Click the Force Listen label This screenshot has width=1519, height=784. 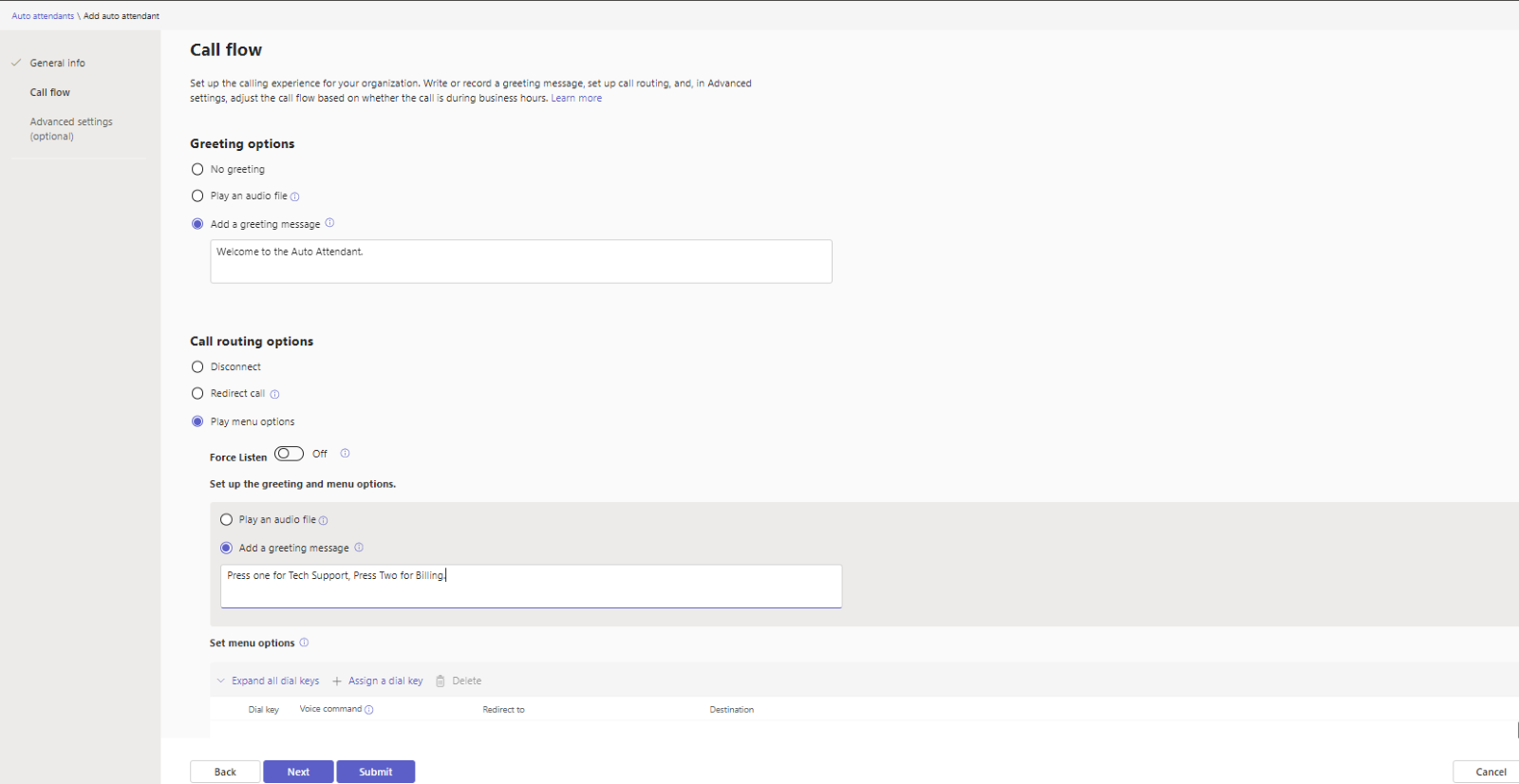(x=238, y=457)
